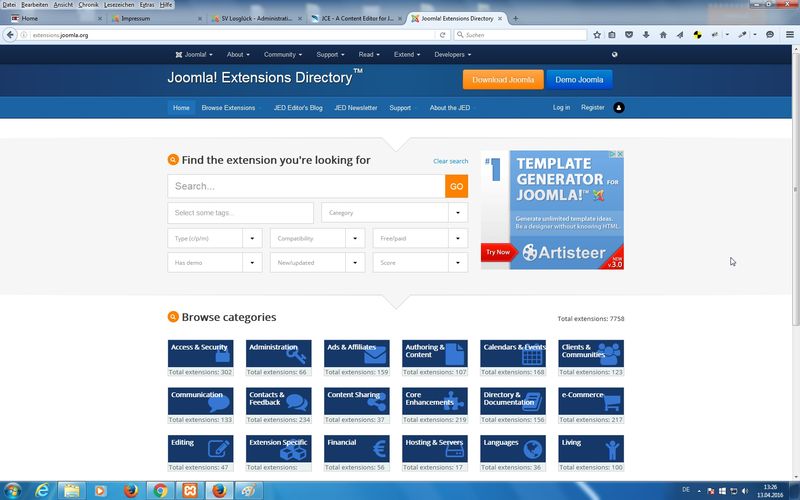Viewport: 800px width, 500px height.
Task: Open the Communication category tile
Action: tap(201, 401)
